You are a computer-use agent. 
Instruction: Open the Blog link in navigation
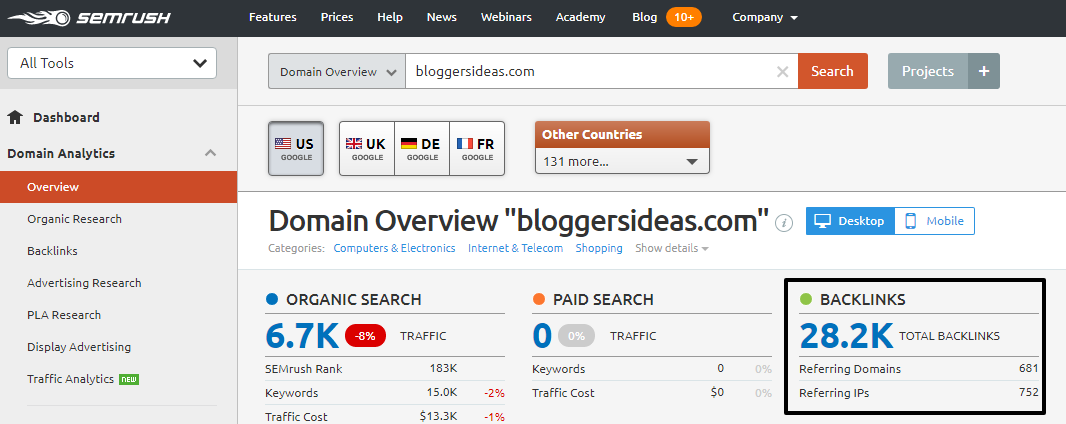pyautogui.click(x=644, y=18)
